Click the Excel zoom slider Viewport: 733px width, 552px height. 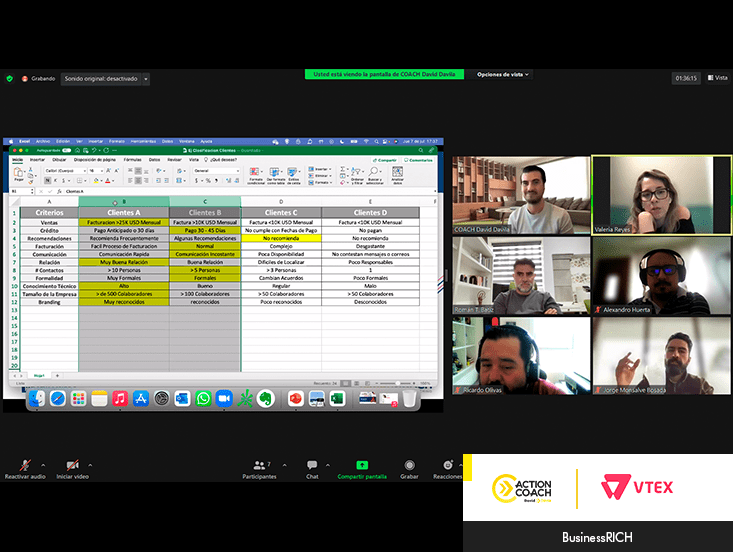(400, 381)
